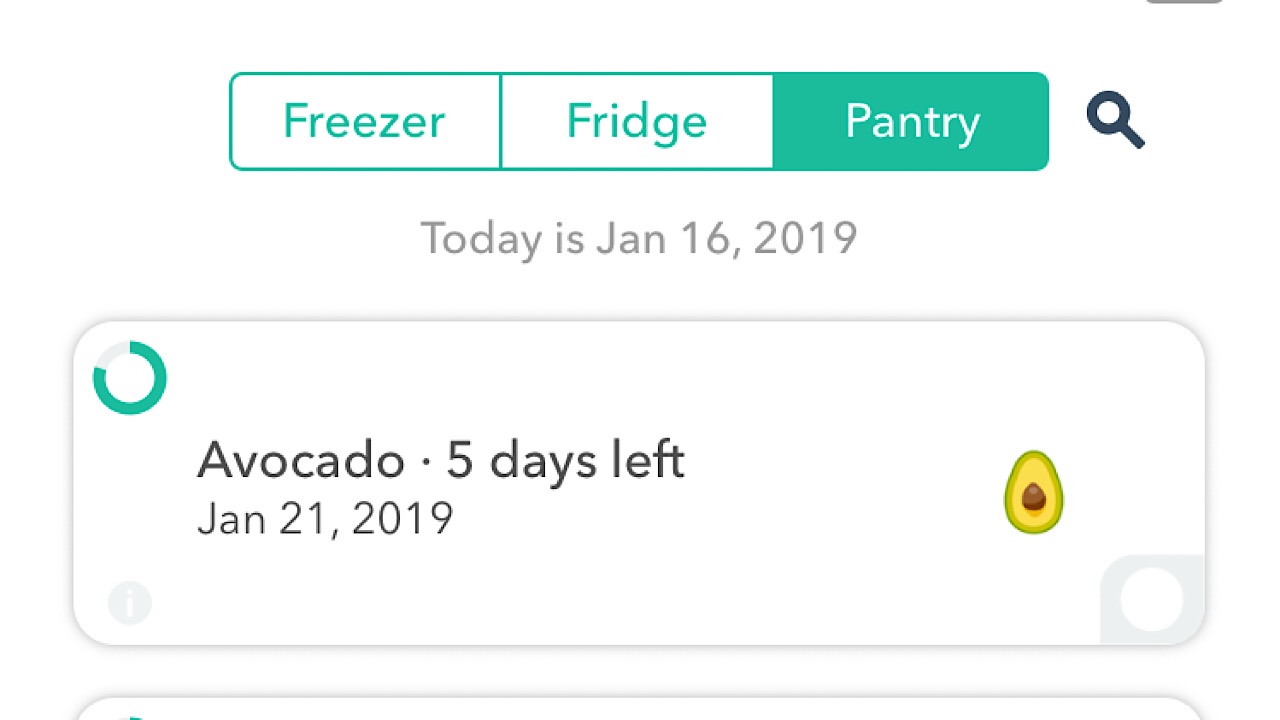Viewport: 1280px width, 720px height.
Task: Click the "5 days left" text
Action: 565,461
